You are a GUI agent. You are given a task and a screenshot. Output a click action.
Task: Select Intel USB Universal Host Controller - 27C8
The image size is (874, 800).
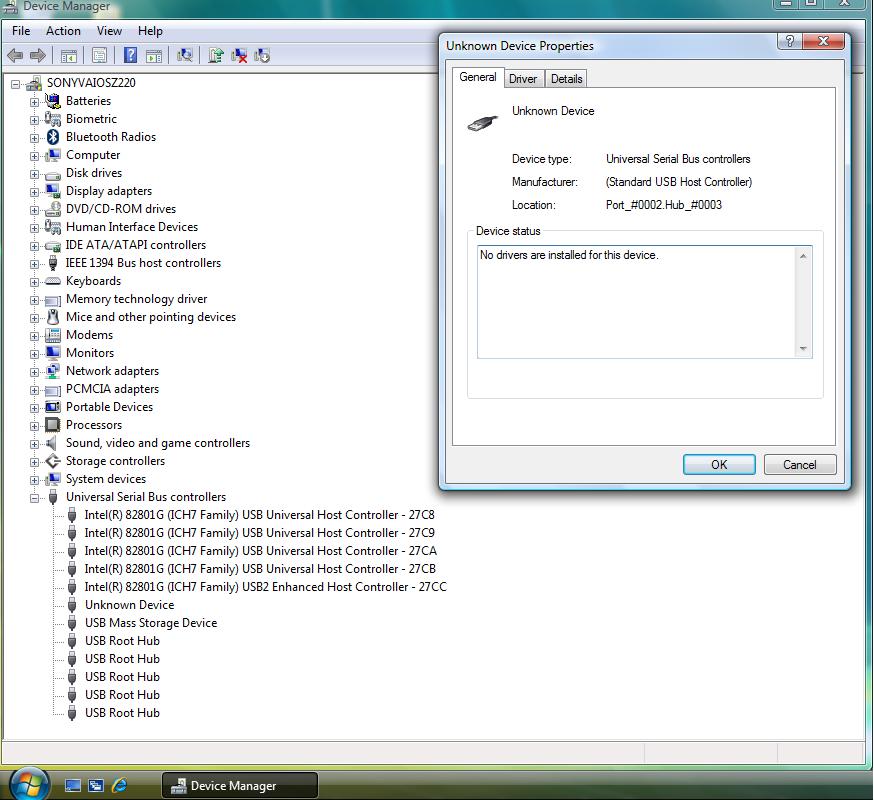(259, 515)
